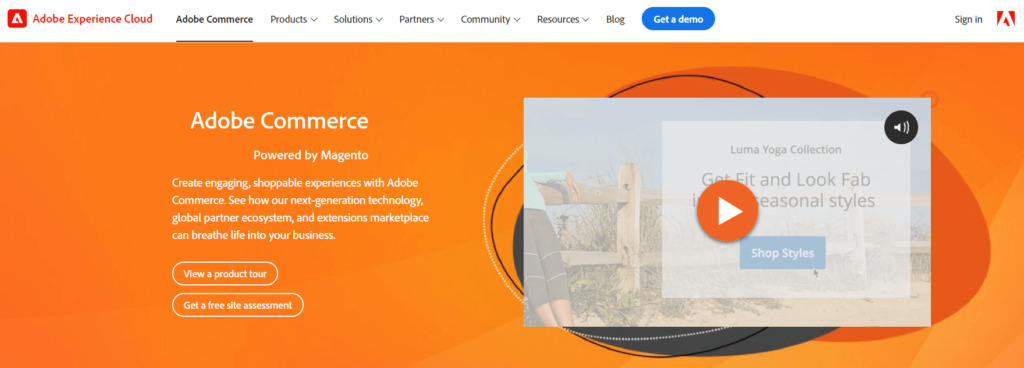Click Get a free site assessment button
This screenshot has height=368, width=1024.
tap(238, 305)
